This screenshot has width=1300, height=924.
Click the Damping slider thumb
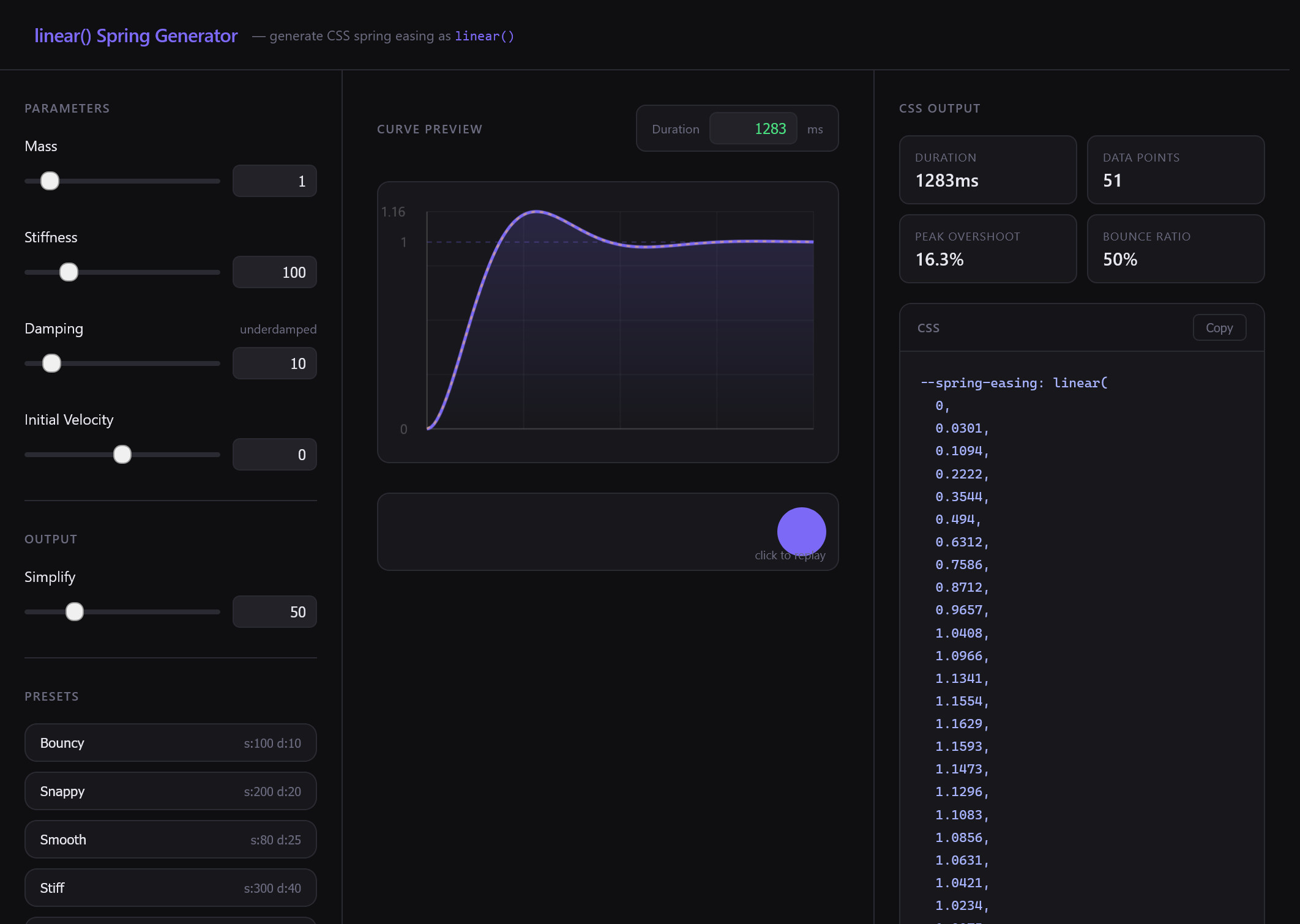(x=52, y=363)
